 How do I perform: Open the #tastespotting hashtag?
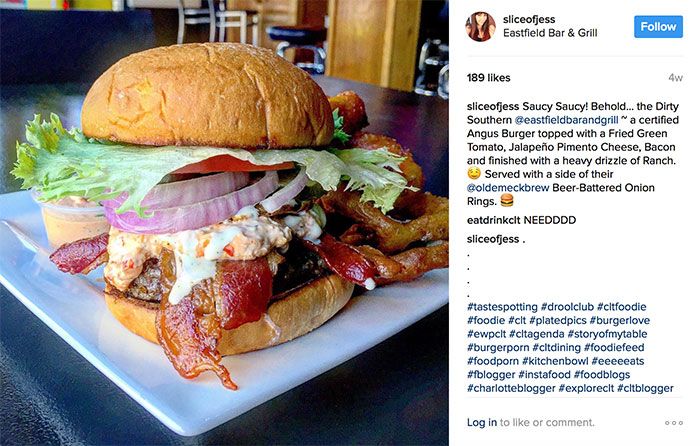(x=502, y=307)
